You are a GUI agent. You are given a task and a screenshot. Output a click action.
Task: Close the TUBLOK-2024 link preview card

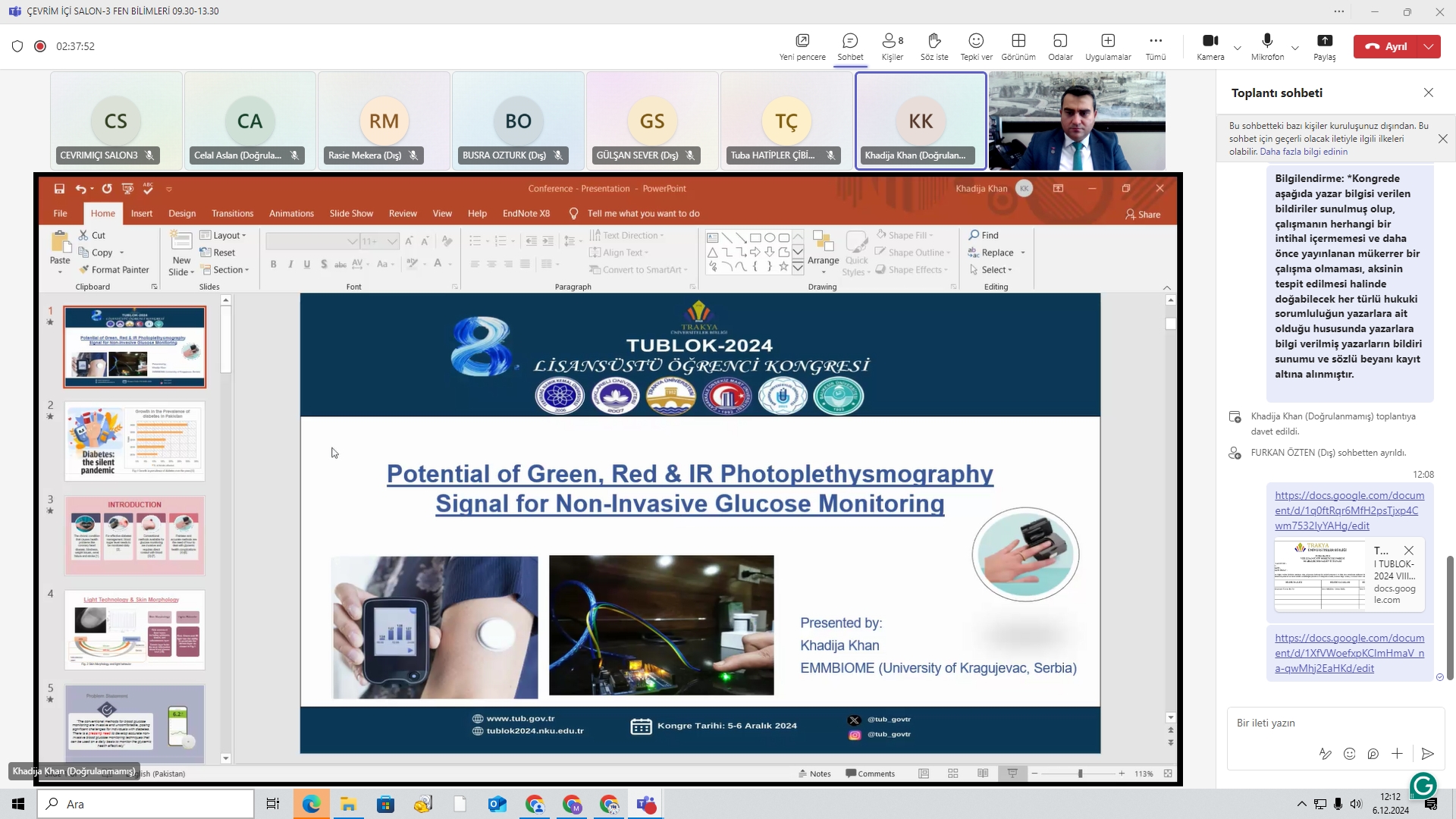pyautogui.click(x=1409, y=551)
